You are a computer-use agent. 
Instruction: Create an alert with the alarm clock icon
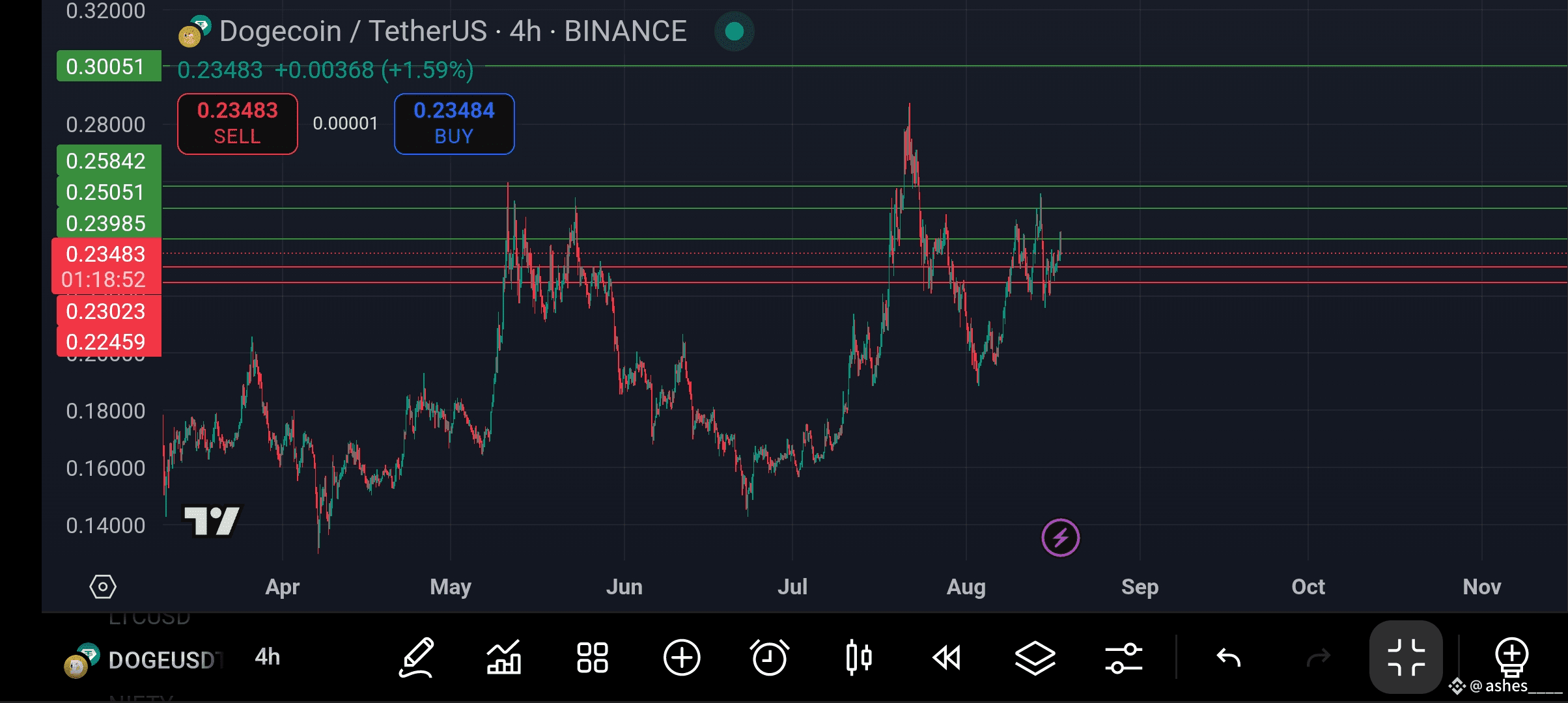pos(770,657)
